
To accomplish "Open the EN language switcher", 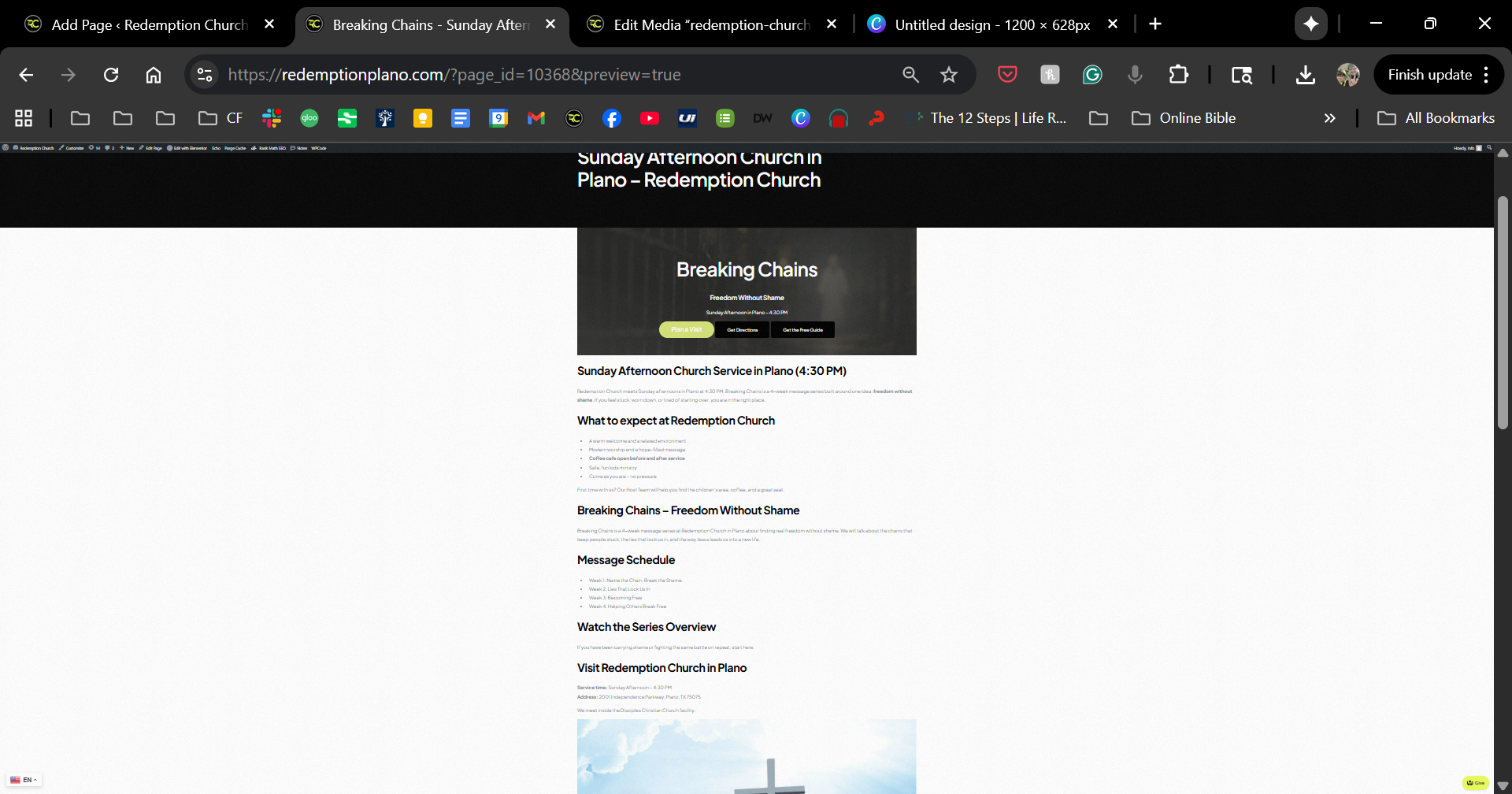I will [x=24, y=780].
